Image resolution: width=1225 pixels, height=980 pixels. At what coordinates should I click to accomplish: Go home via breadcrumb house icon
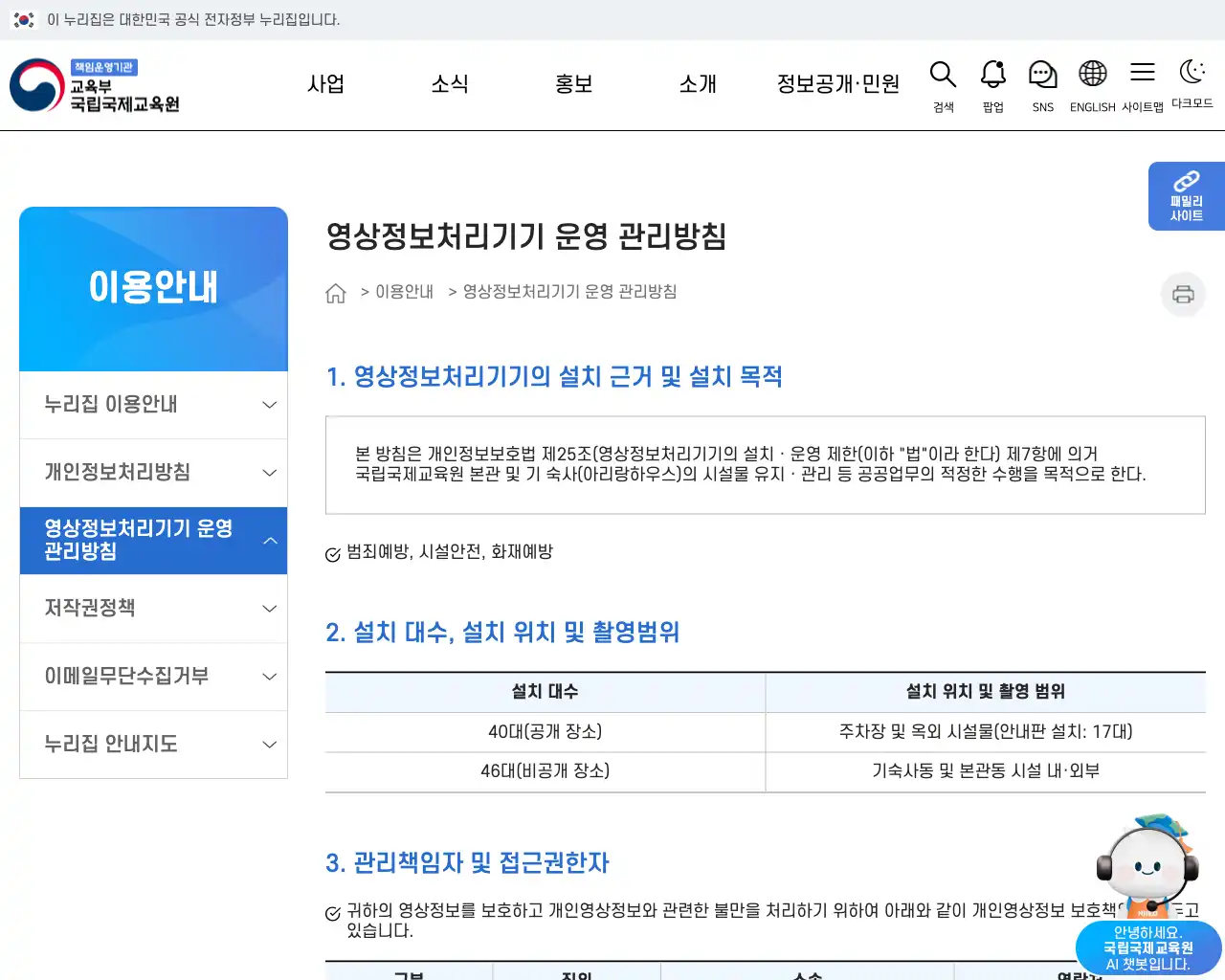coord(336,293)
